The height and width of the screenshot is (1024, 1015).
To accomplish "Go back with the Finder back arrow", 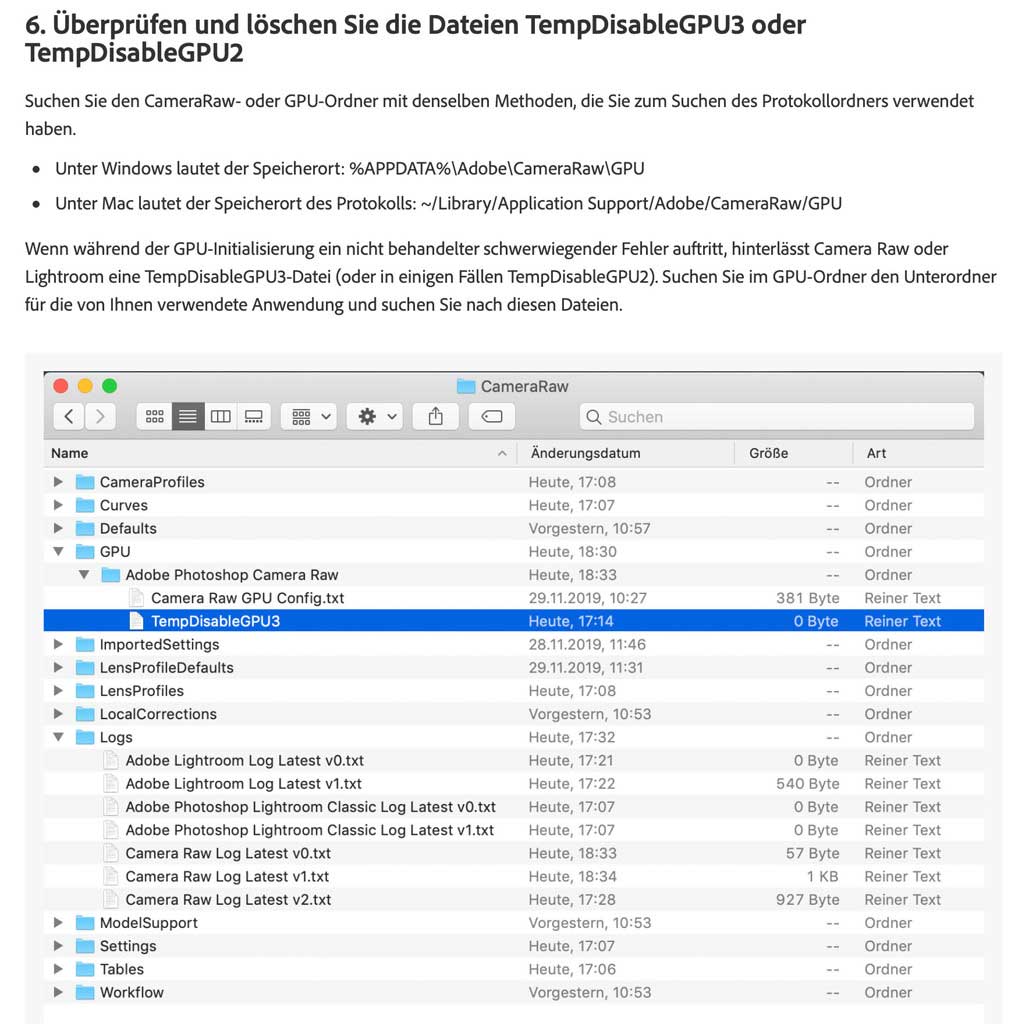I will 69,416.
